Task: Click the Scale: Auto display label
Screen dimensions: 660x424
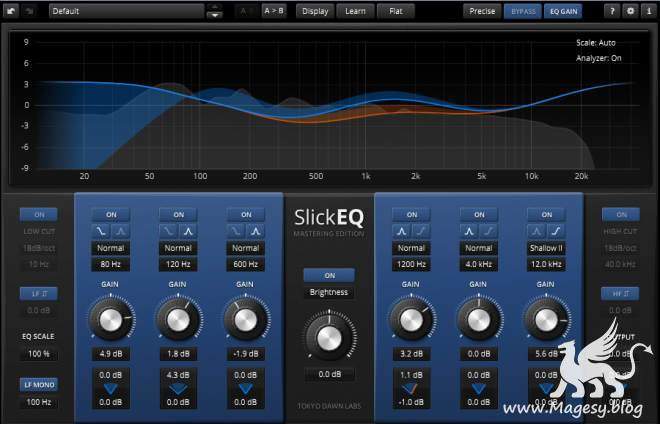Action: tap(596, 43)
